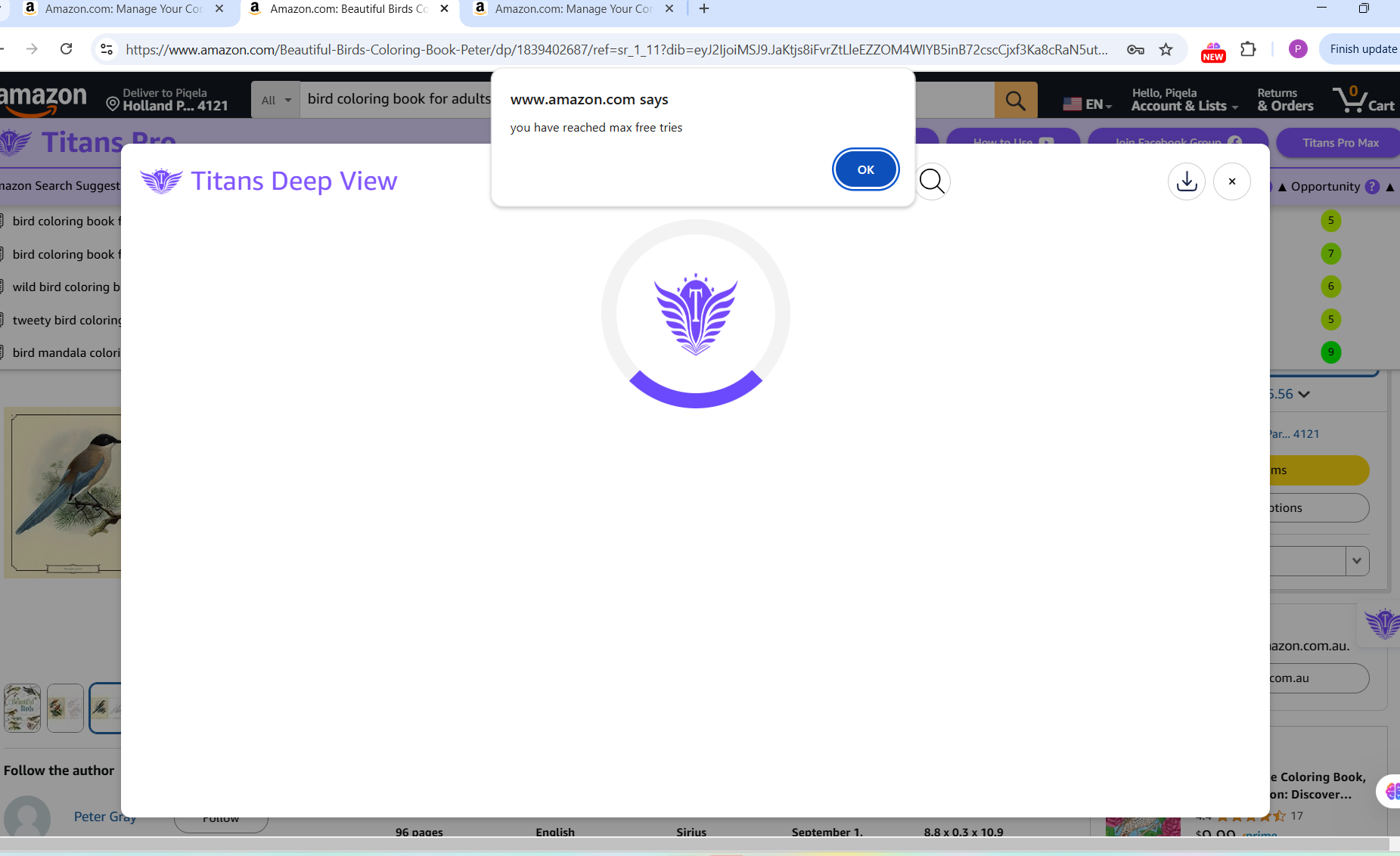Close the first Manage Your Content tab
Viewport: 1400px width, 856px height.
pos(219,9)
